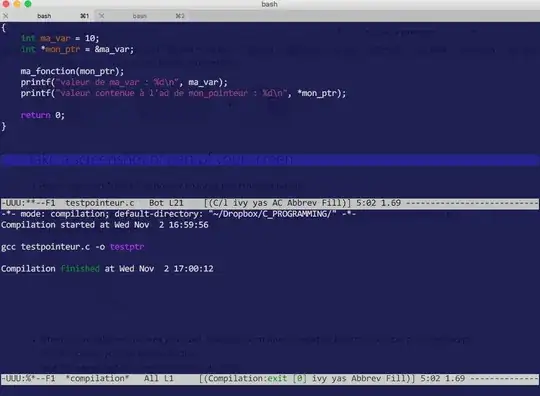
Task: Click the 'mode: compilation; default-directory' header line
Action: click(178, 214)
